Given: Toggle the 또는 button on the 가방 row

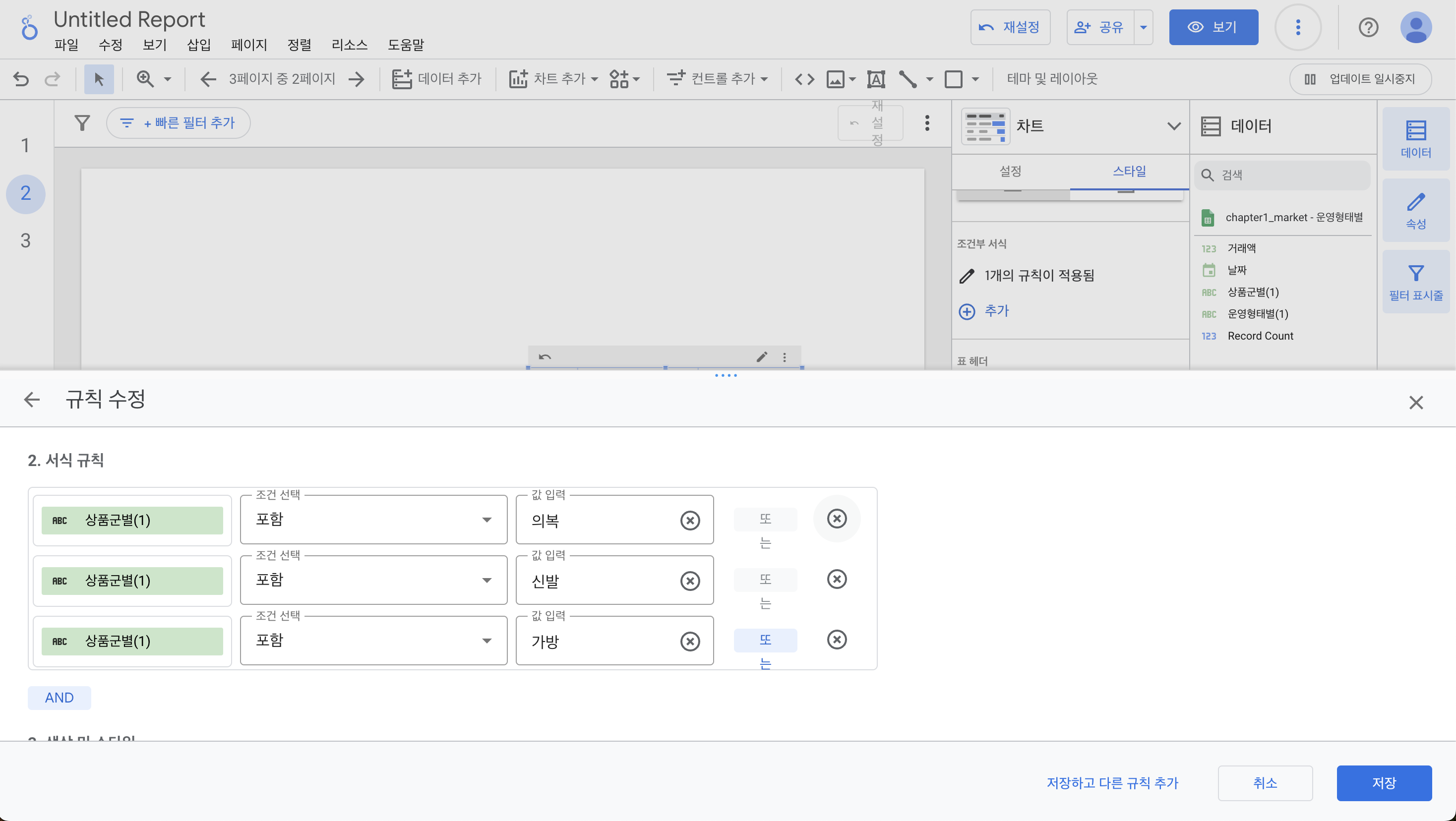Looking at the screenshot, I should point(765,640).
